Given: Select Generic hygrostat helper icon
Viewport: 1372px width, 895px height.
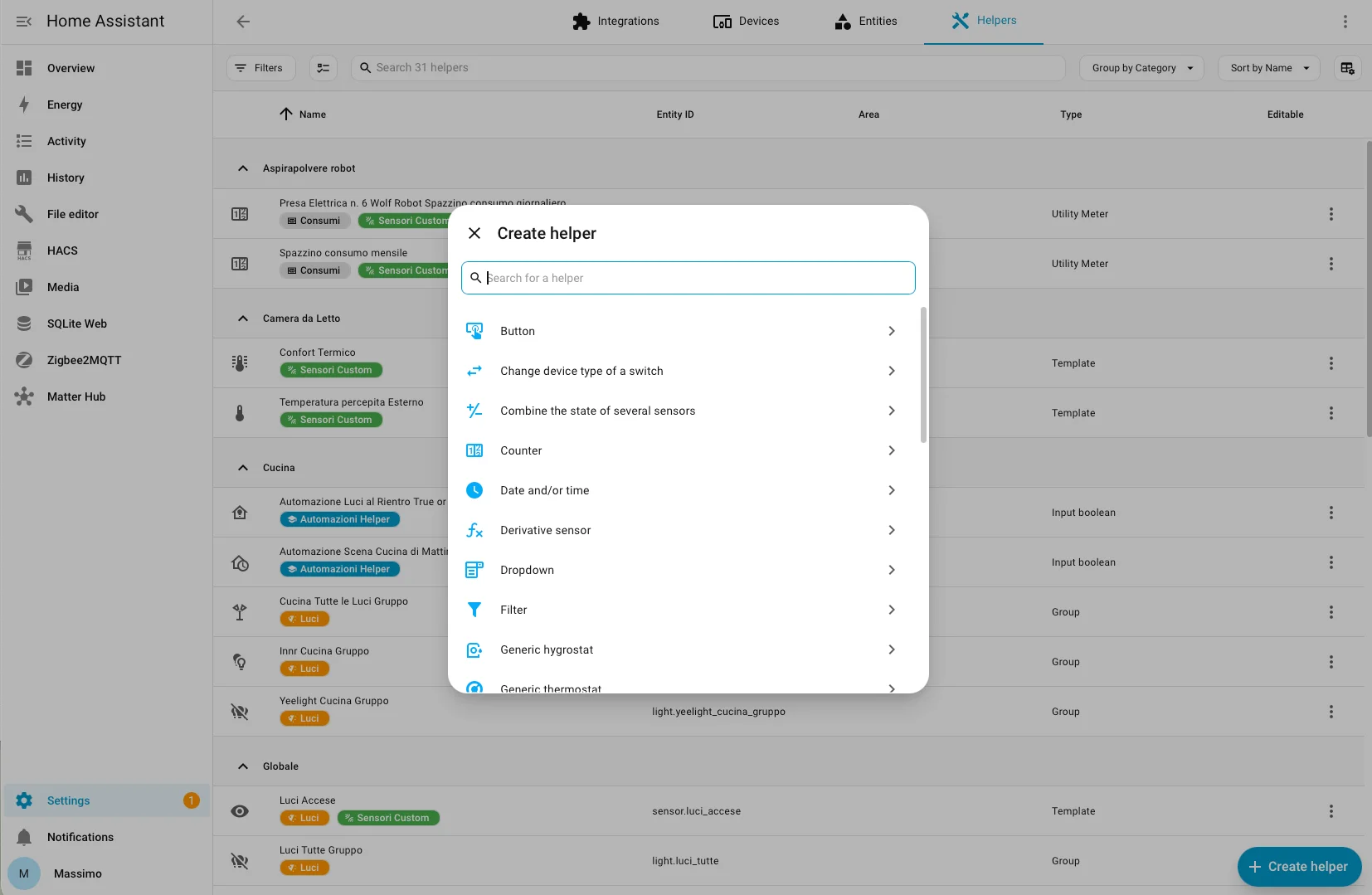Looking at the screenshot, I should pyautogui.click(x=474, y=649).
